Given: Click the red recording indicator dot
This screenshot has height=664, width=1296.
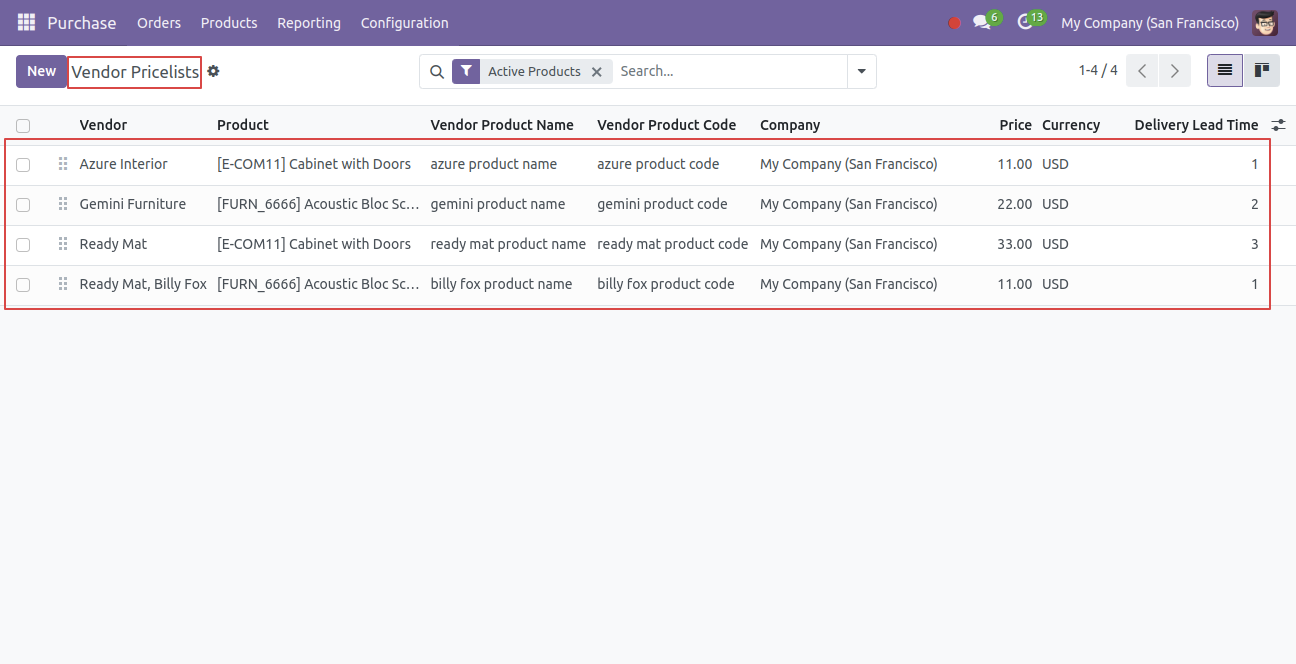Looking at the screenshot, I should pyautogui.click(x=954, y=23).
